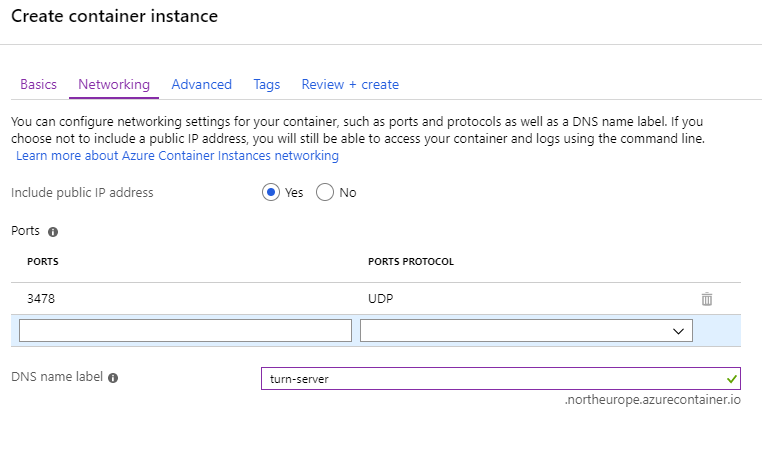This screenshot has height=449, width=762.
Task: Click the DNS name label text field
Action: tap(490, 379)
